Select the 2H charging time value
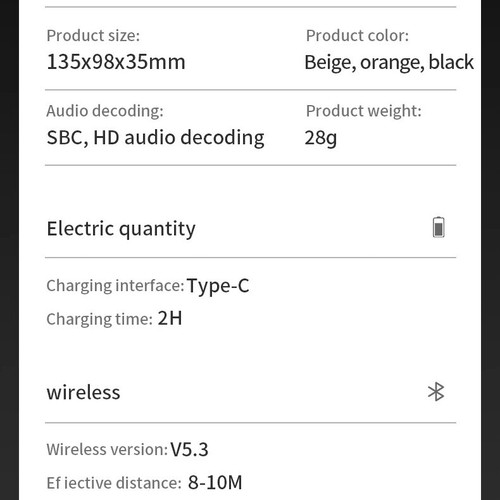This screenshot has width=500, height=500. (x=170, y=318)
